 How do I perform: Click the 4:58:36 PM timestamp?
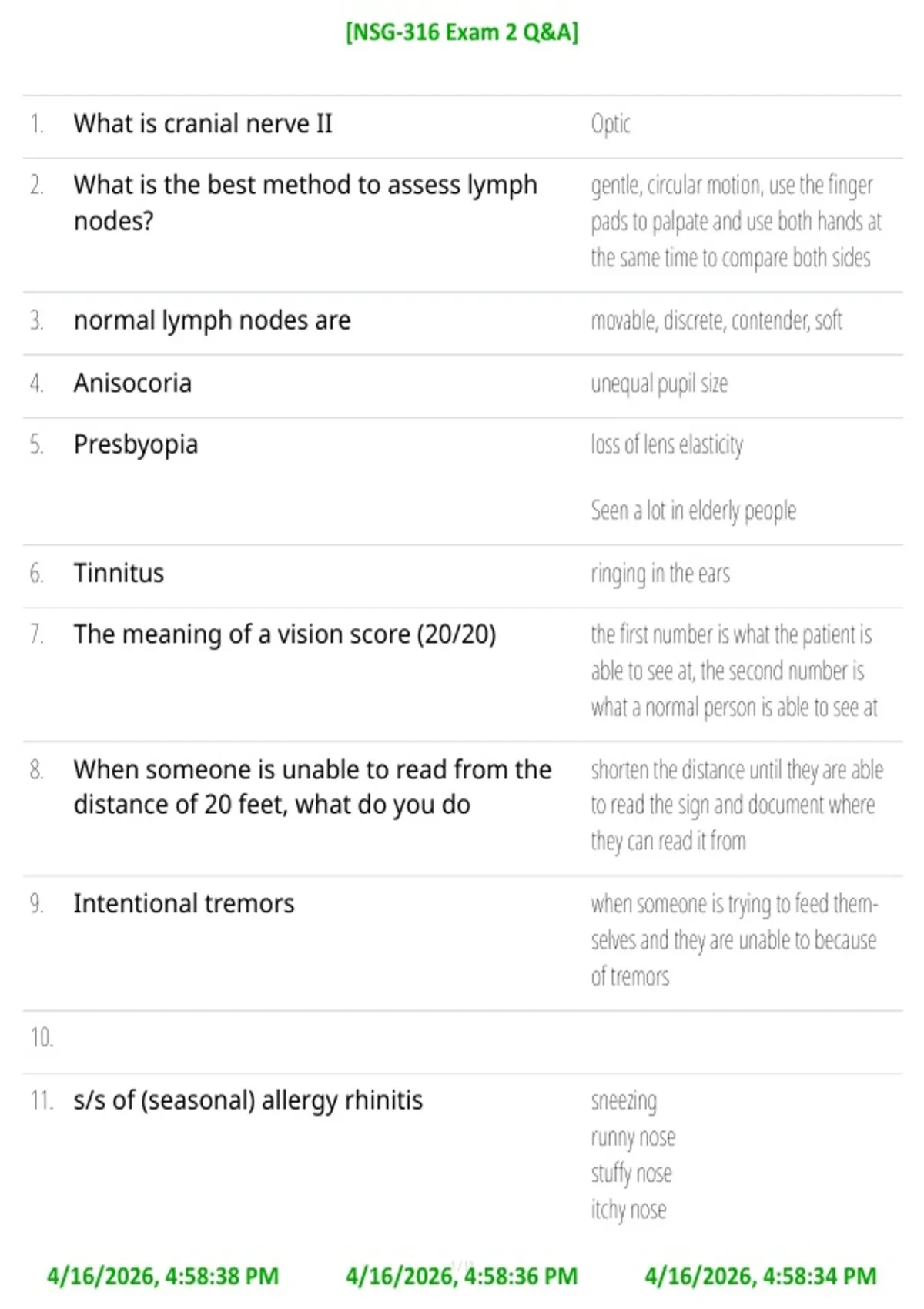click(462, 1277)
